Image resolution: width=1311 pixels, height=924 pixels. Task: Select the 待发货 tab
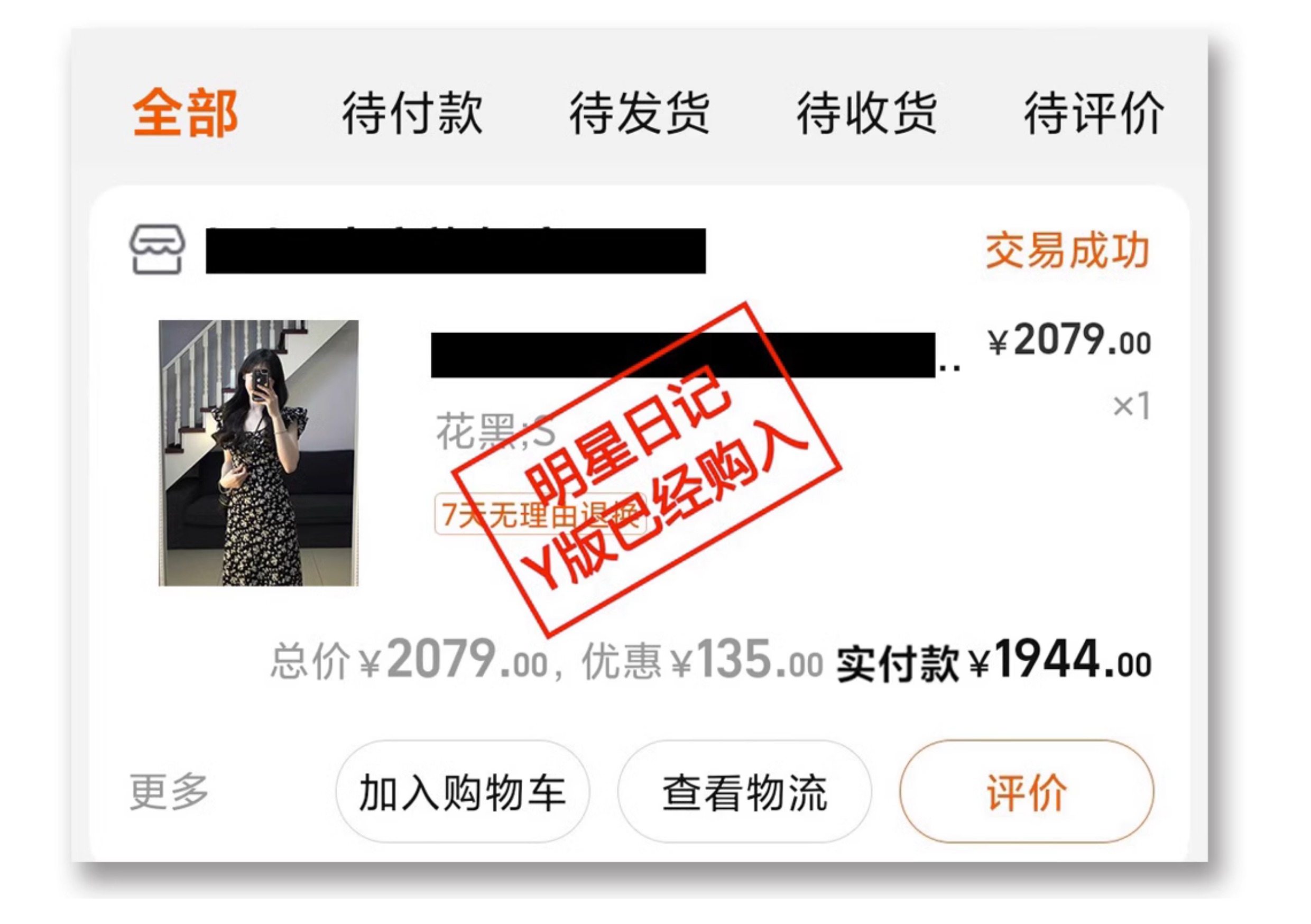pos(640,113)
